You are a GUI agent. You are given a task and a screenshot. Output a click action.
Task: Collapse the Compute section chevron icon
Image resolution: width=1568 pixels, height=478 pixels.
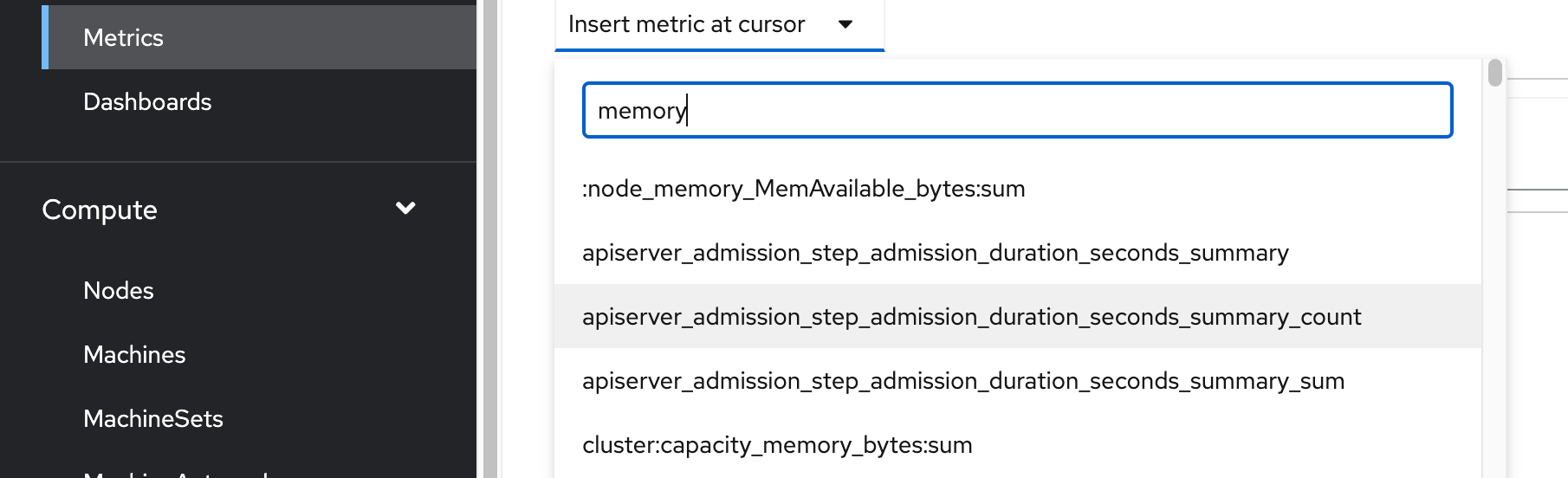(x=405, y=208)
